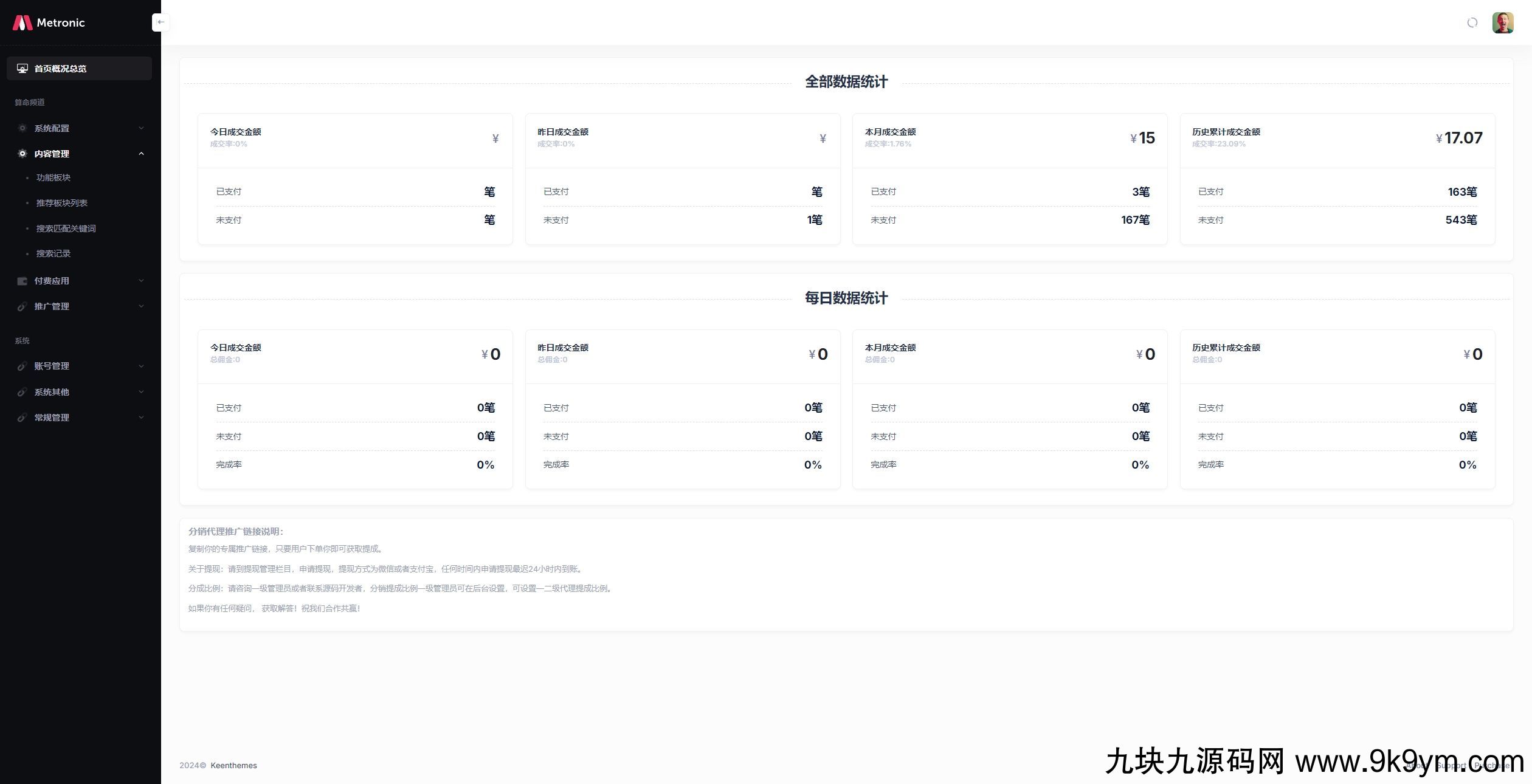Click the refresh icon in top bar
This screenshot has height=784, width=1532.
1472,22
